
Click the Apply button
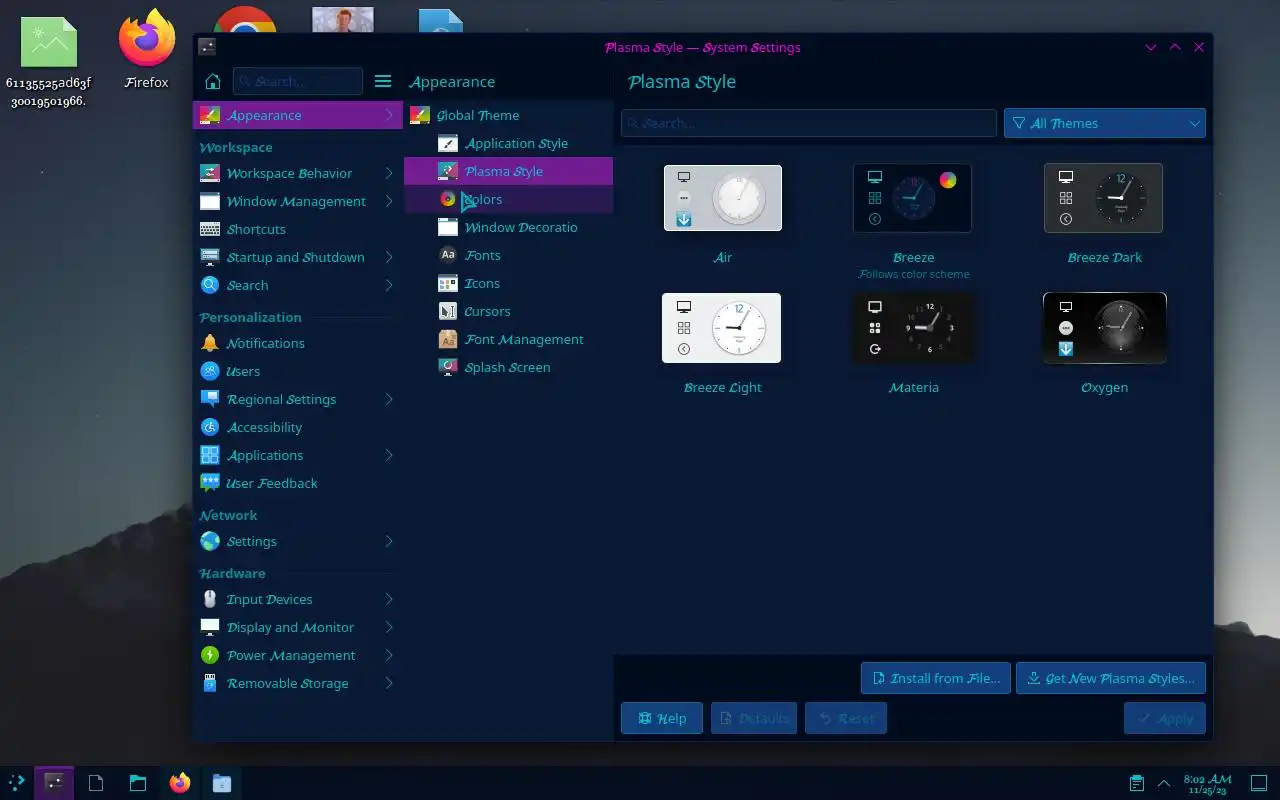[1165, 718]
